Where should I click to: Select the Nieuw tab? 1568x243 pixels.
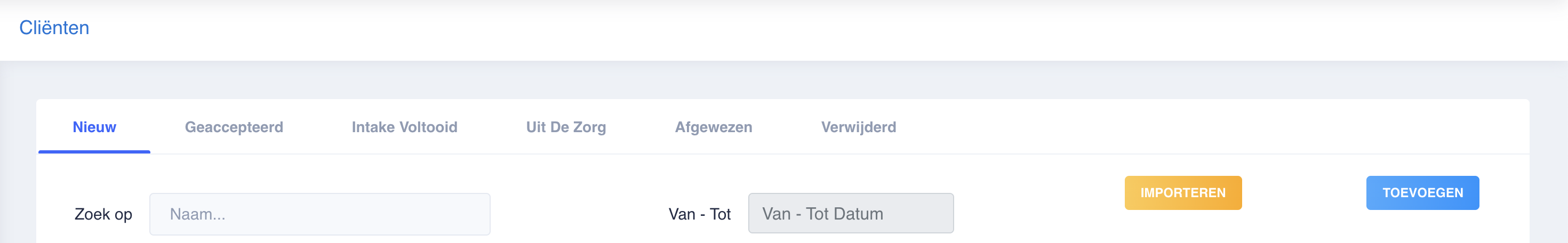click(94, 127)
